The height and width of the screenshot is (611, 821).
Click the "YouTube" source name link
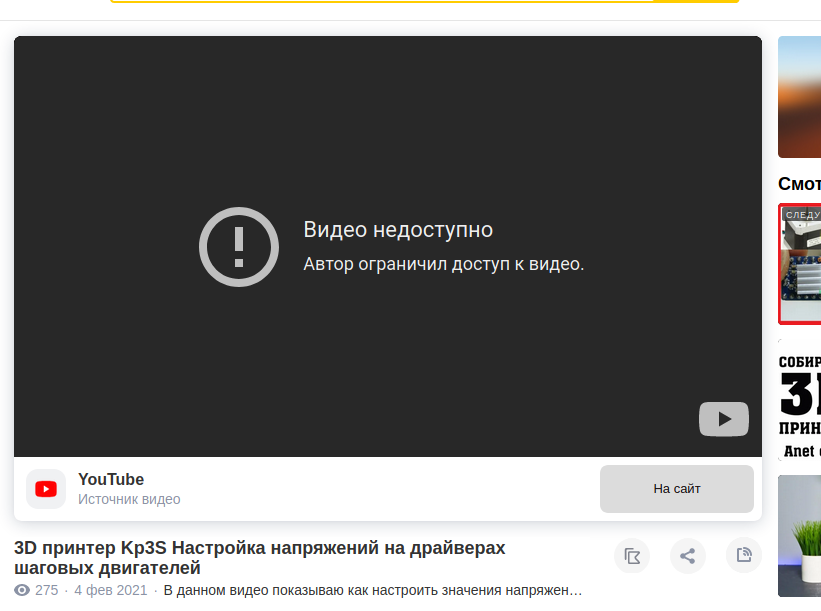click(111, 479)
